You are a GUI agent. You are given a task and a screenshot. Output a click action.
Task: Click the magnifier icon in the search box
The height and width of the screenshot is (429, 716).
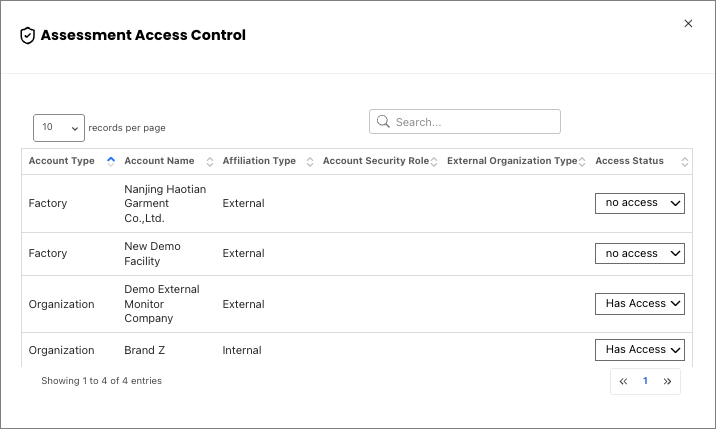point(383,122)
